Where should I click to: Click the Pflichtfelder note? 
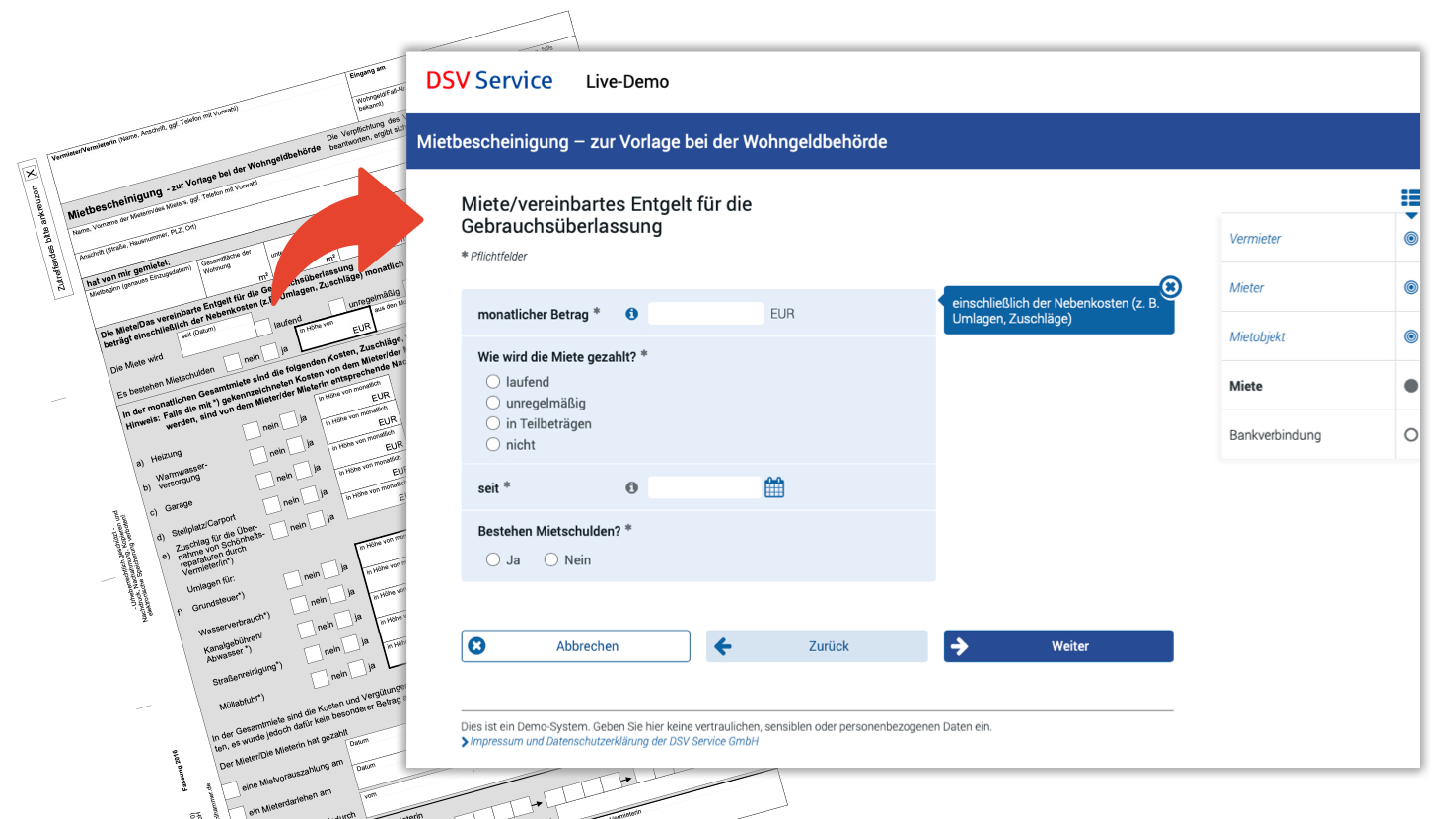point(494,257)
